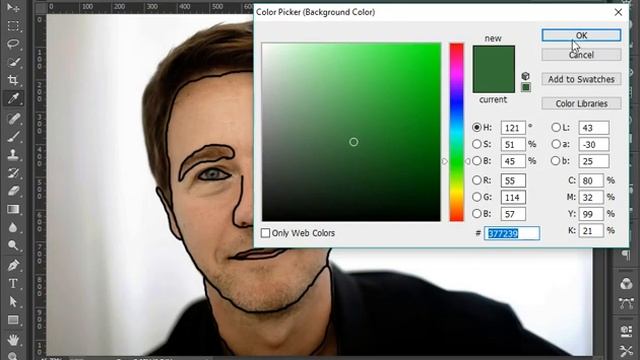Select the Crop tool
Screen dimensions: 640x360
13,80
